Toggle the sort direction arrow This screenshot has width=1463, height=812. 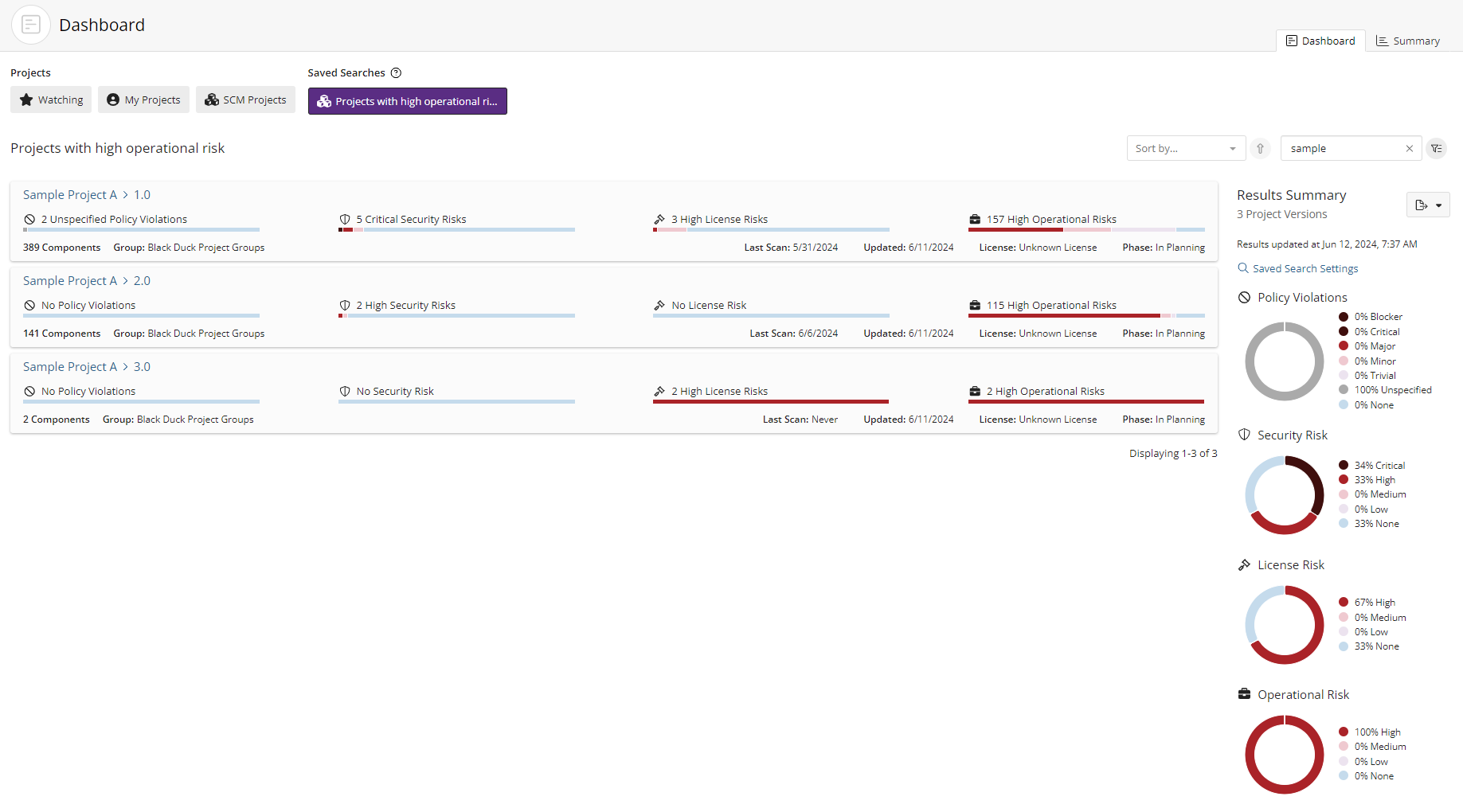[x=1260, y=148]
